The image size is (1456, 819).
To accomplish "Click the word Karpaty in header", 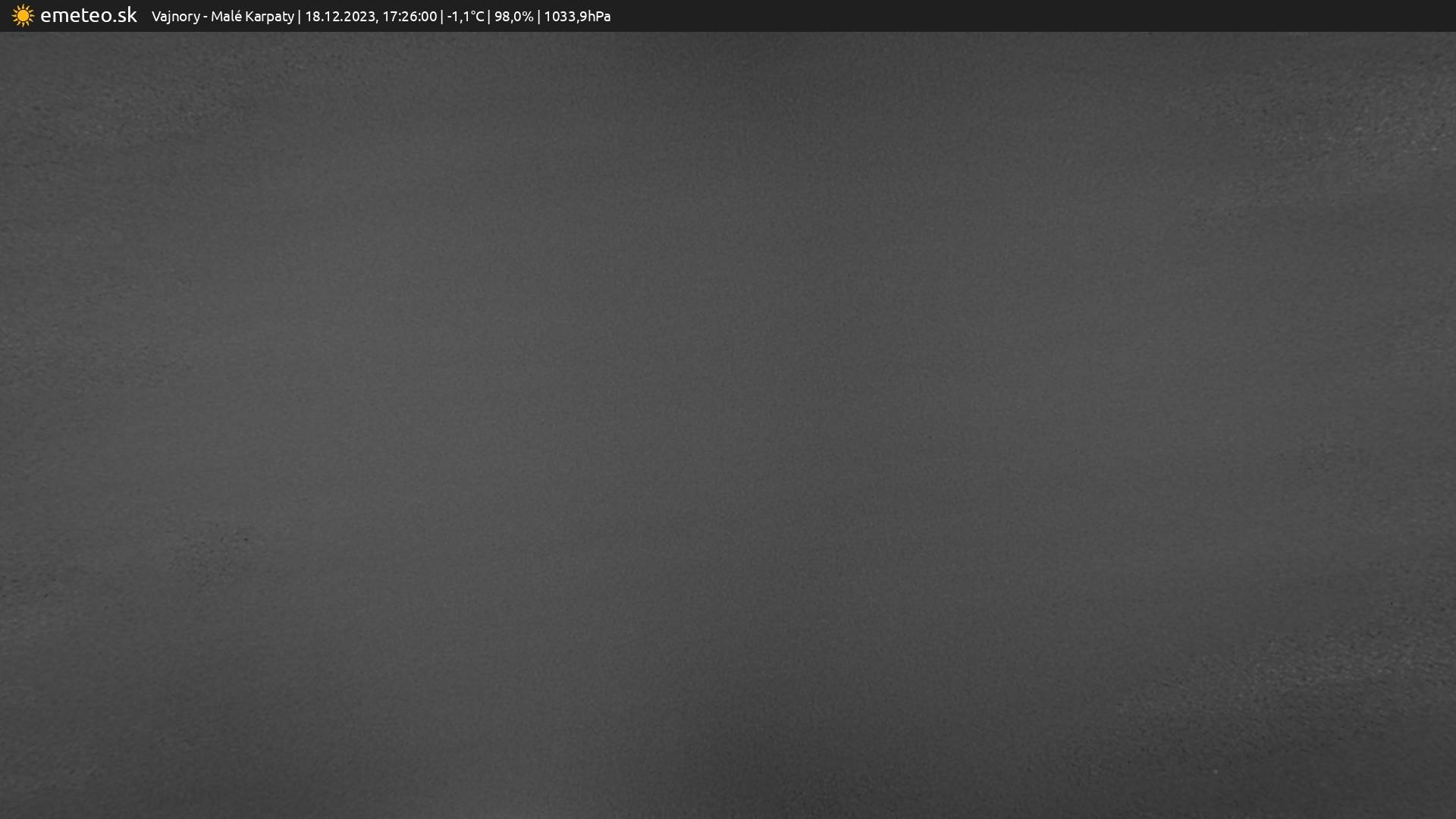I will point(269,17).
